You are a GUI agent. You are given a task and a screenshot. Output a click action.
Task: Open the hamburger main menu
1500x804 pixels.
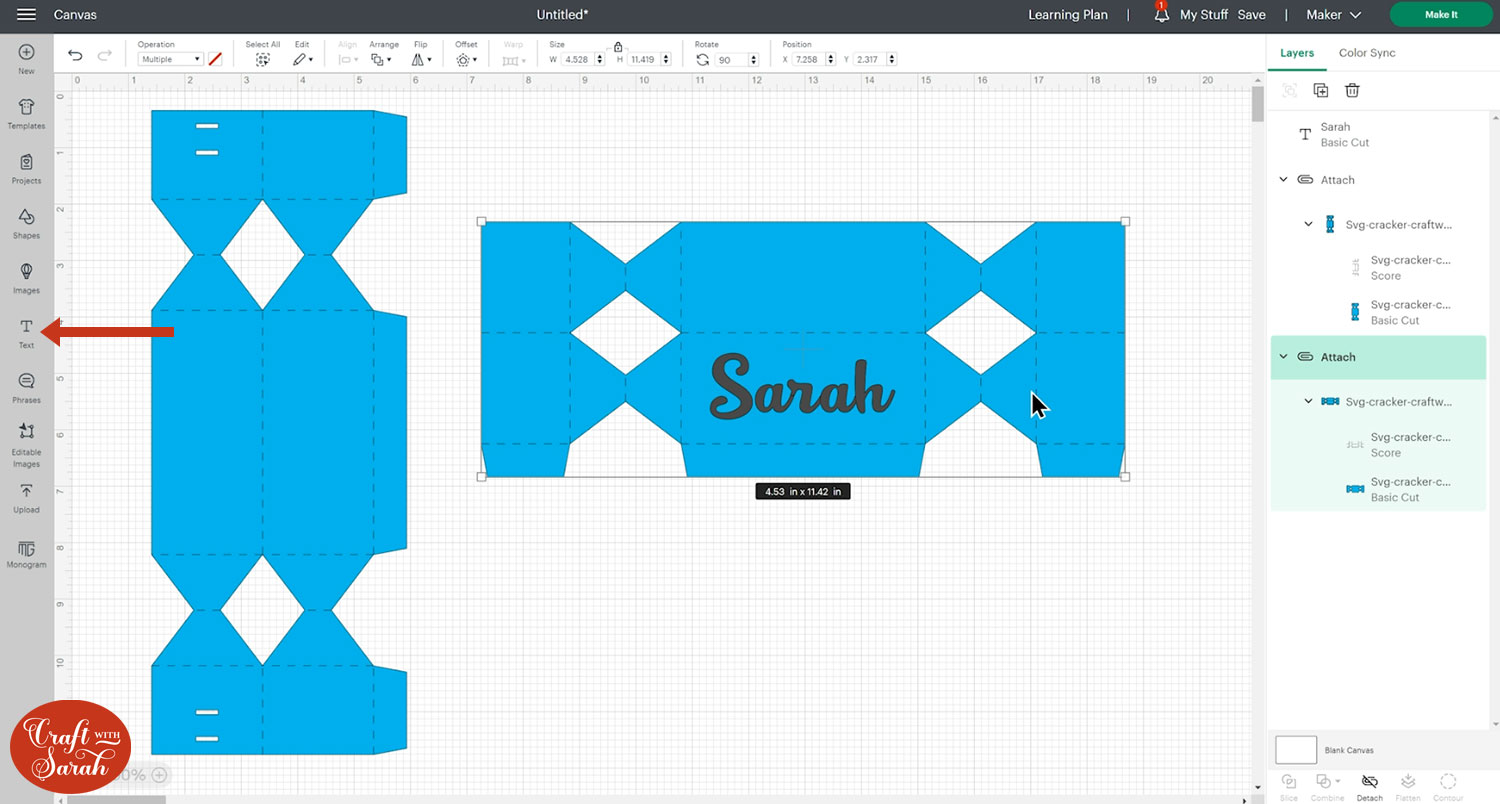point(27,15)
